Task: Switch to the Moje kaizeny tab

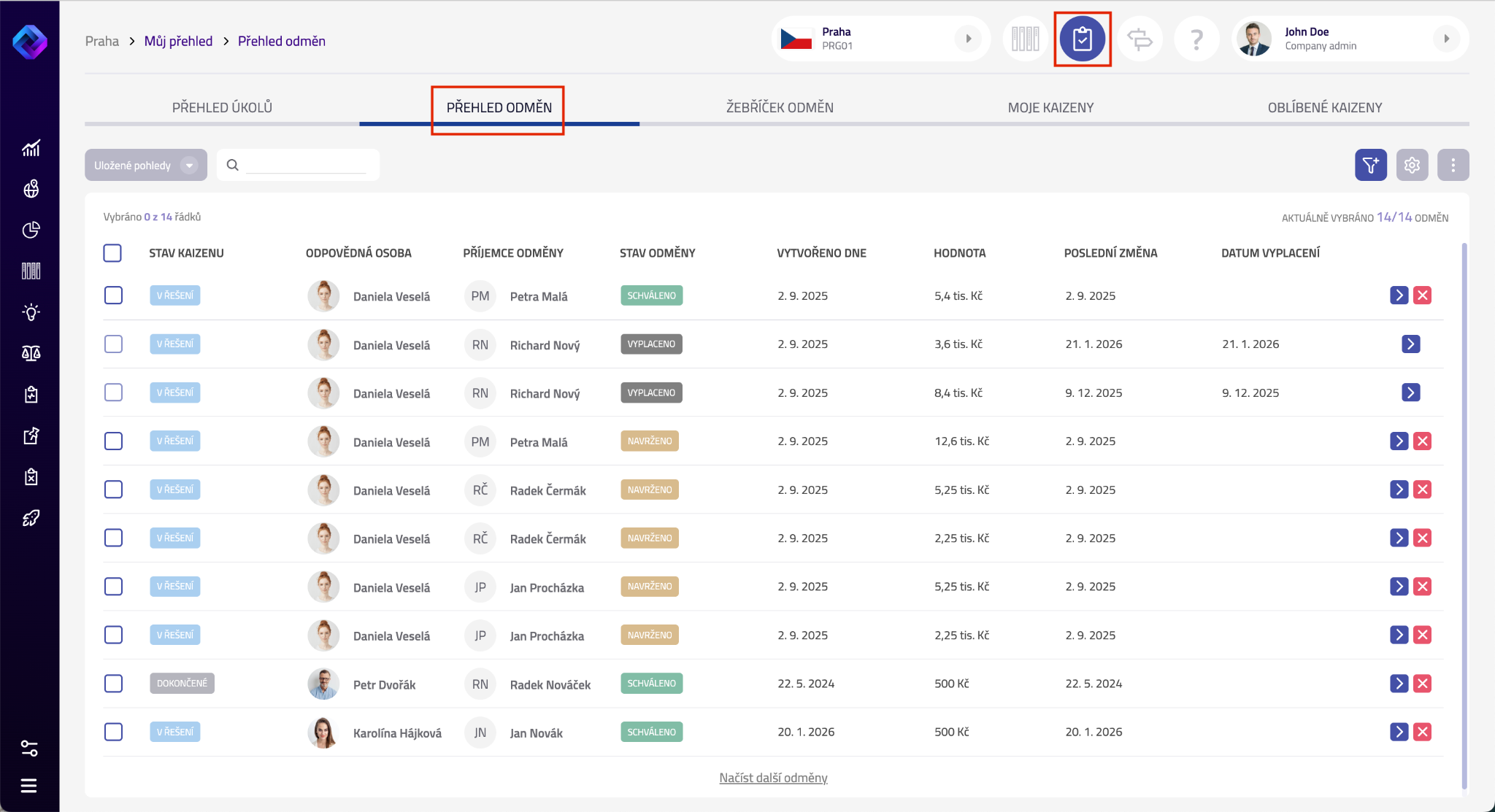Action: click(x=1050, y=107)
